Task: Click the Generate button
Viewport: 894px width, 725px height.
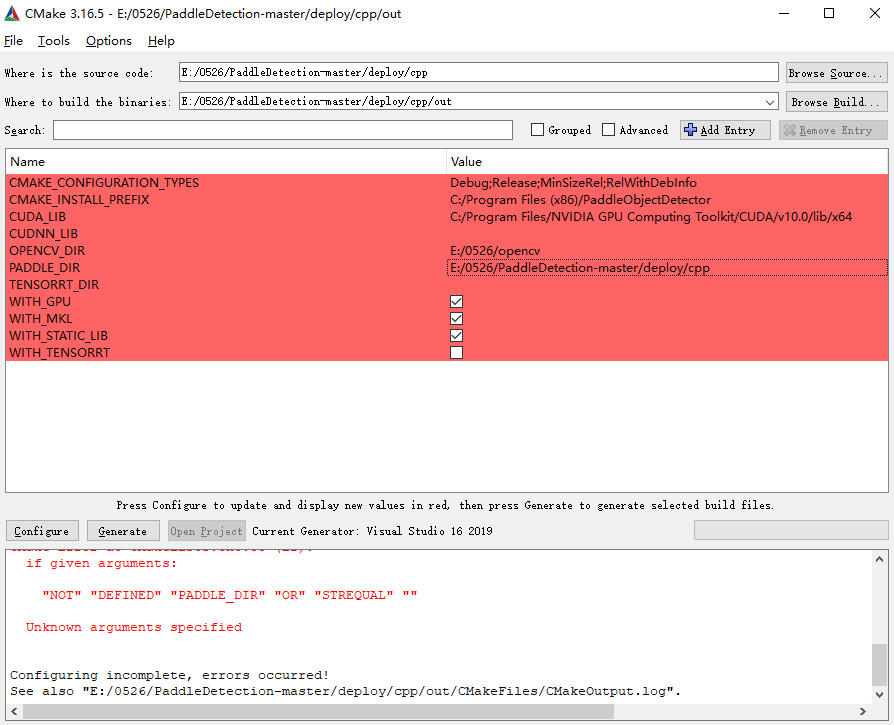Action: (123, 531)
